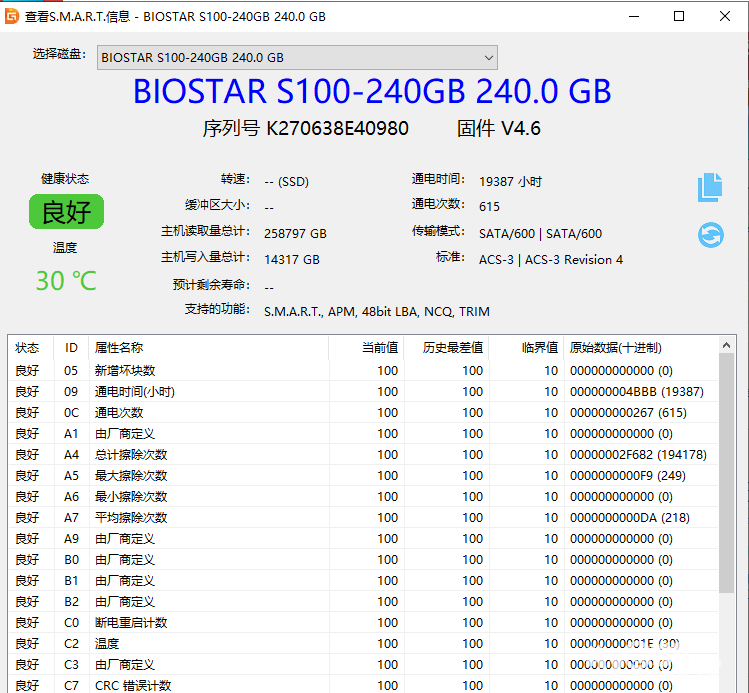Click the ID column header
The image size is (749, 693).
coord(71,347)
